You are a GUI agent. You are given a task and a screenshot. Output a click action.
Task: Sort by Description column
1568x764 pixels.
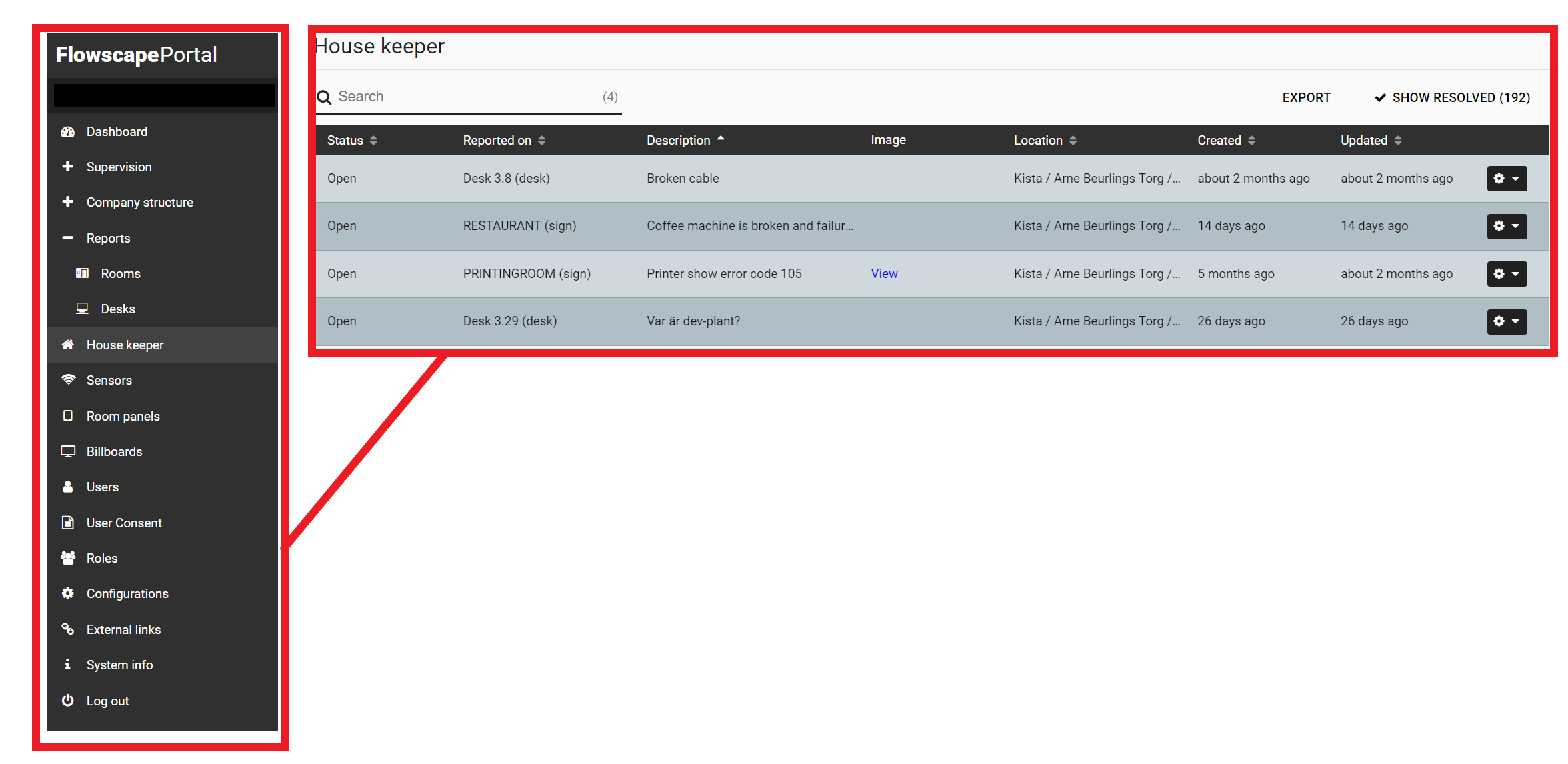click(x=685, y=141)
